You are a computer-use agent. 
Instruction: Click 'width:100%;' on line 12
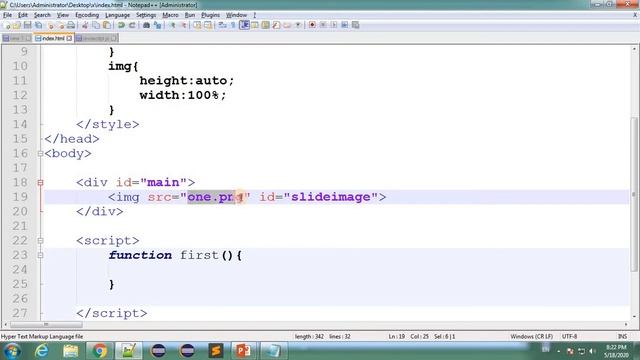[x=182, y=95]
